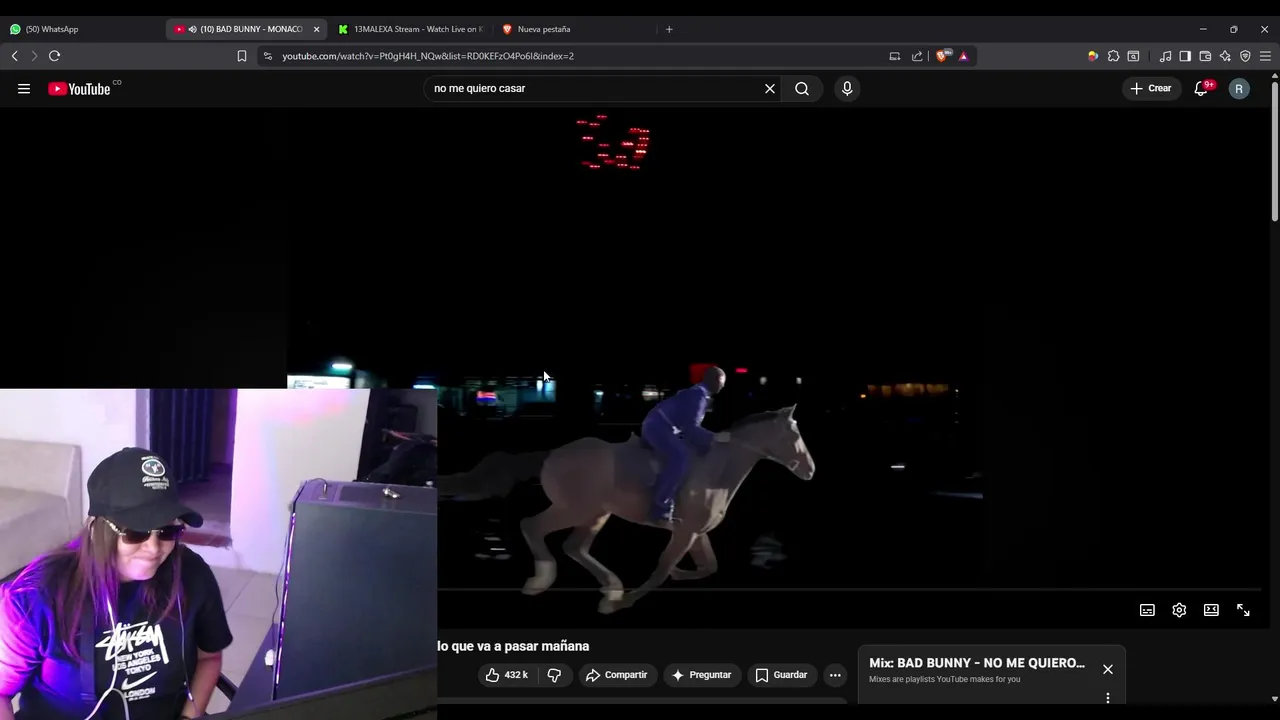Viewport: 1280px width, 720px height.
Task: Click the Crear button
Action: tap(1150, 88)
